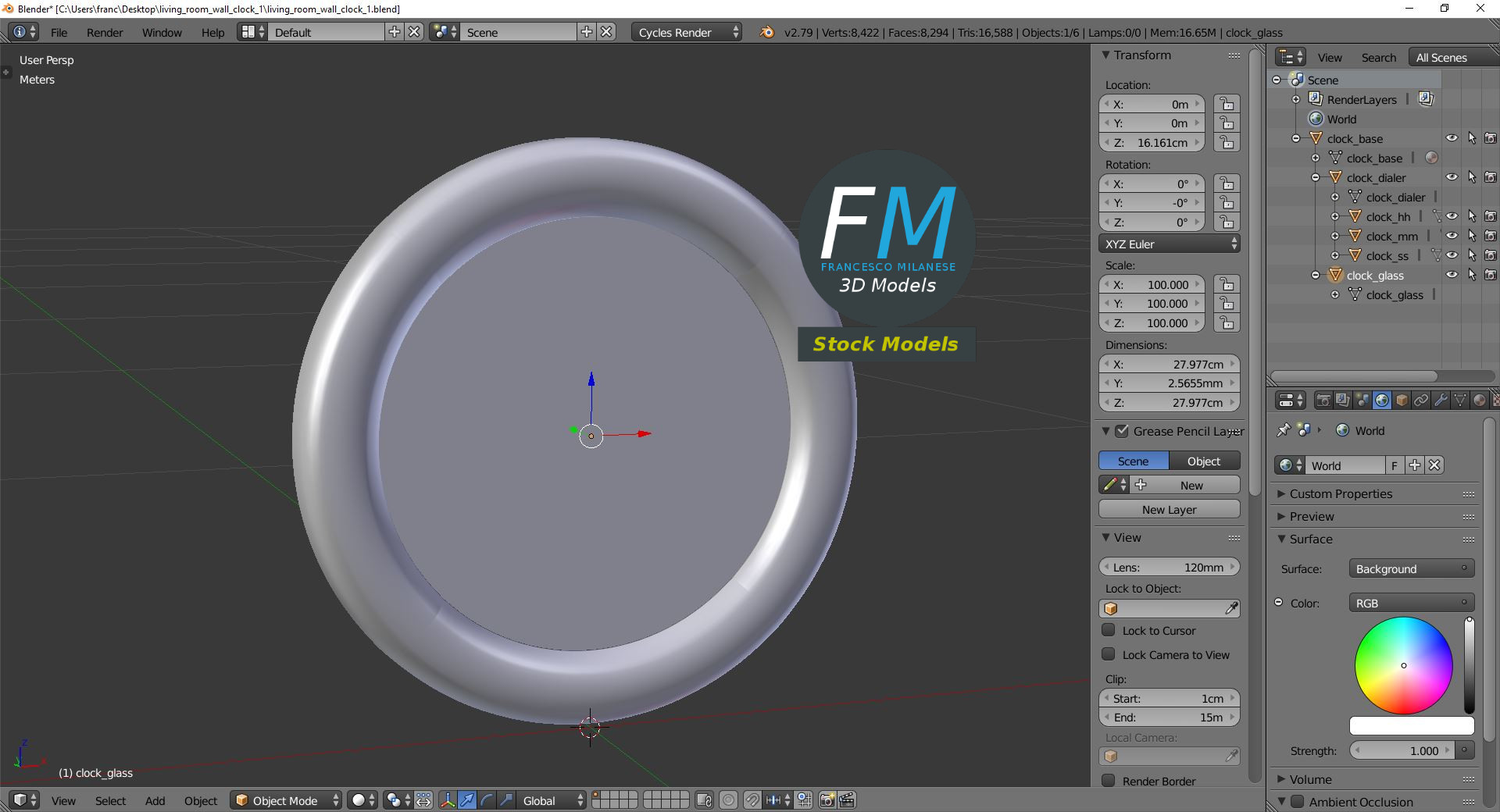Open the Scene properties tab

pos(1362,401)
